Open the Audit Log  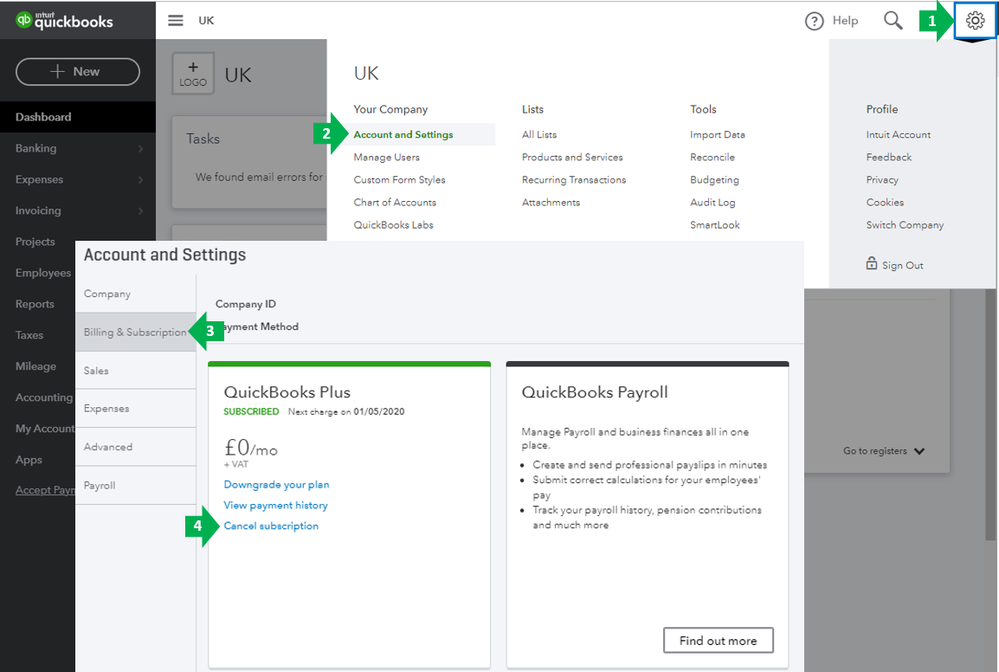click(712, 203)
